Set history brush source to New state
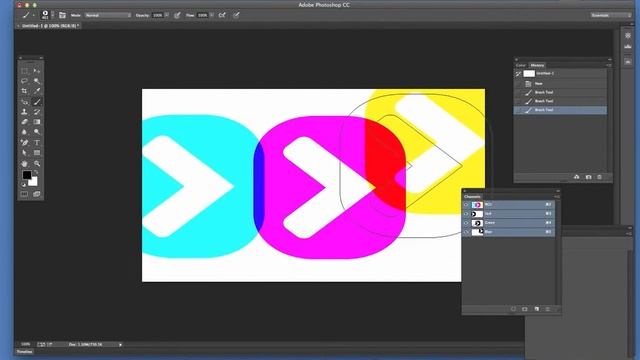Image resolution: width=640 pixels, height=360 pixels. [518, 83]
